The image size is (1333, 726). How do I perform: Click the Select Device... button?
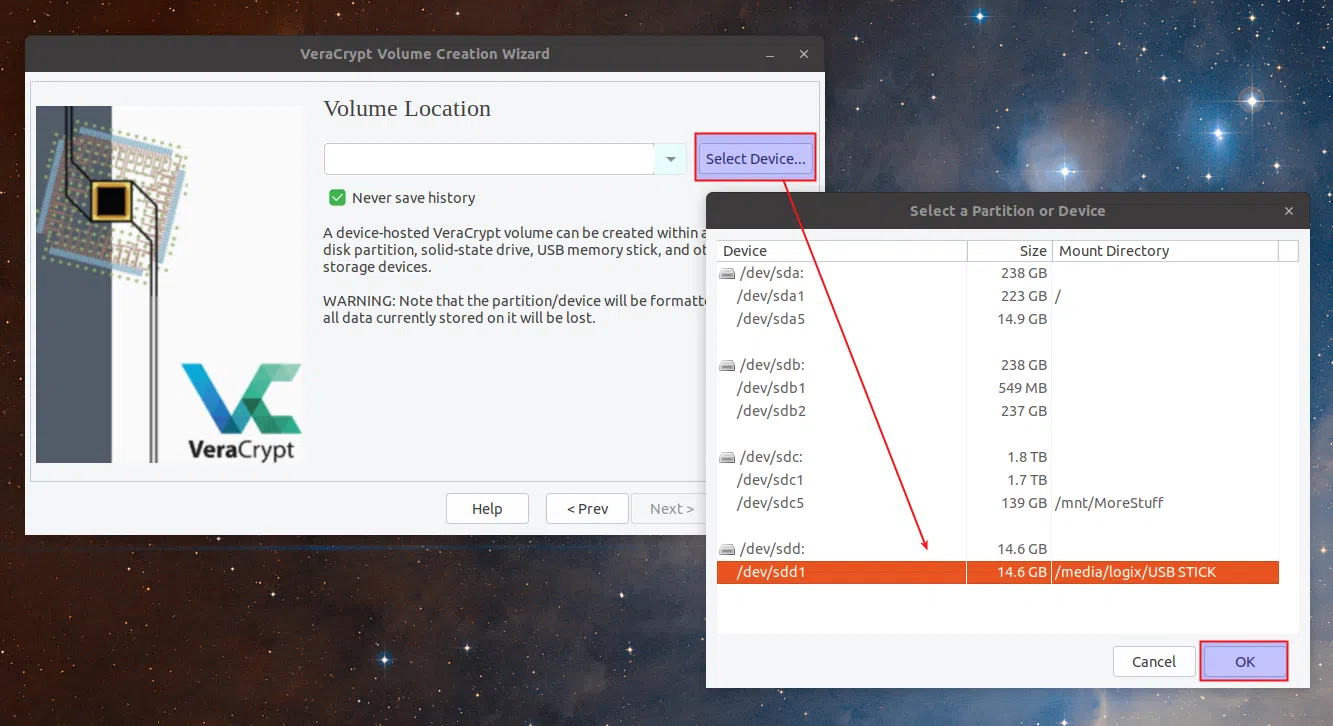point(756,158)
